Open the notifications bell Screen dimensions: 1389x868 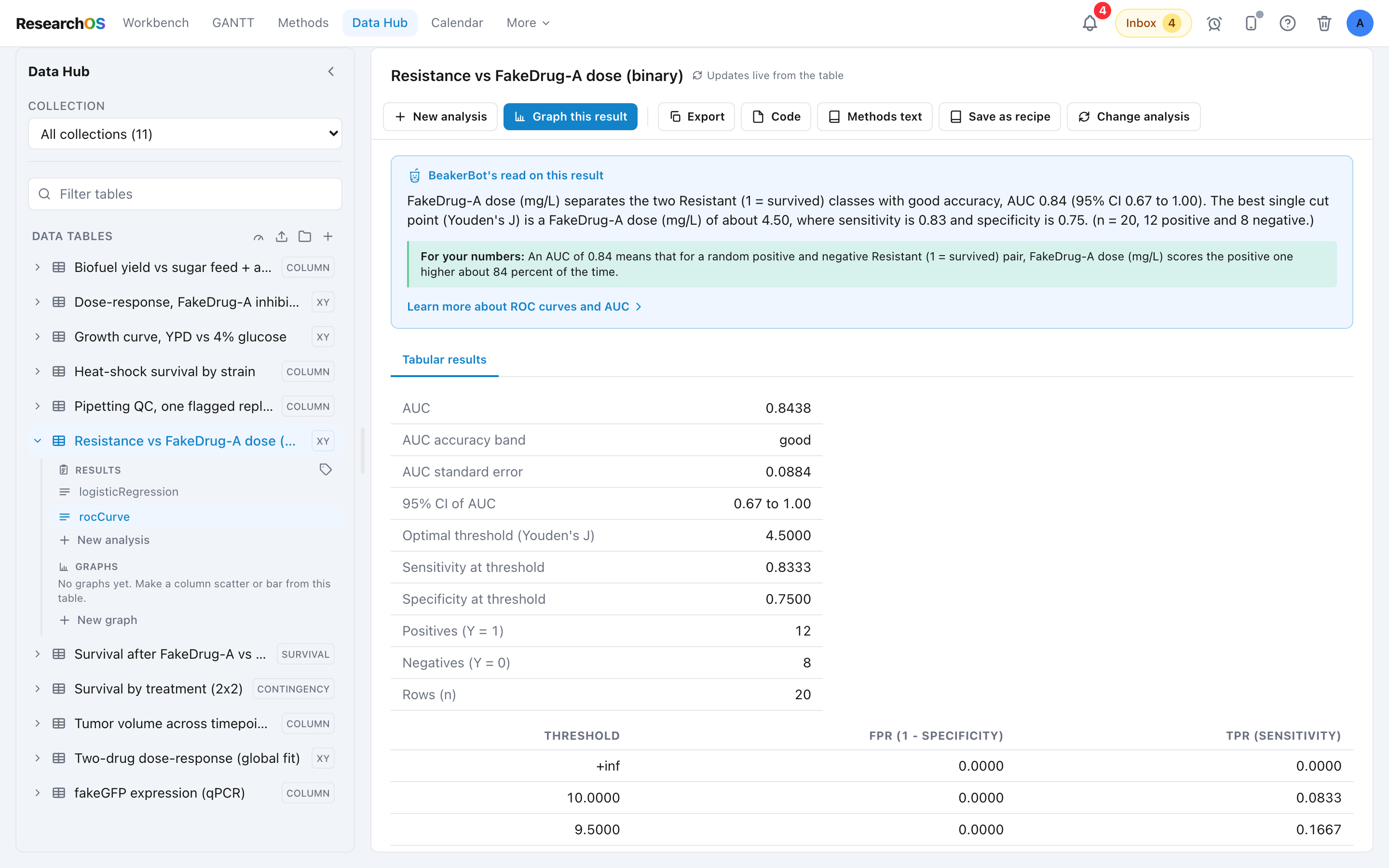1089,23
